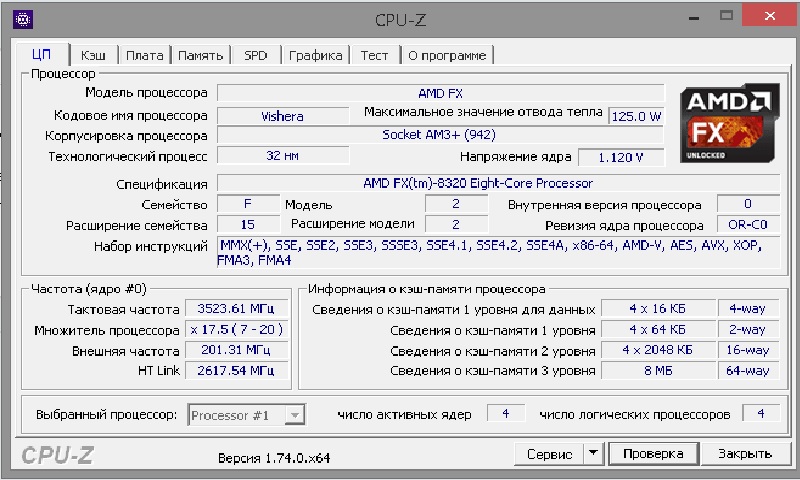Select the 201.31 МГц bus speed value
This screenshot has height=480, width=800.
point(236,350)
